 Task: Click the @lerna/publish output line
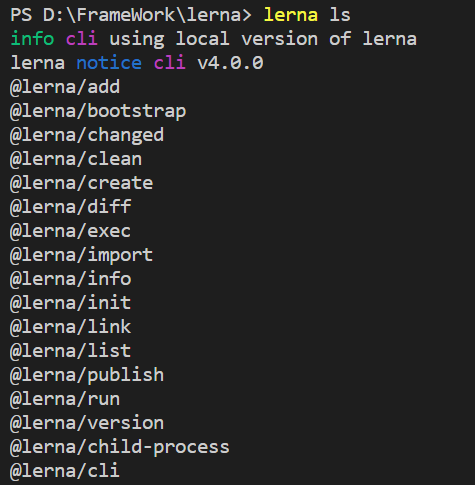click(87, 375)
